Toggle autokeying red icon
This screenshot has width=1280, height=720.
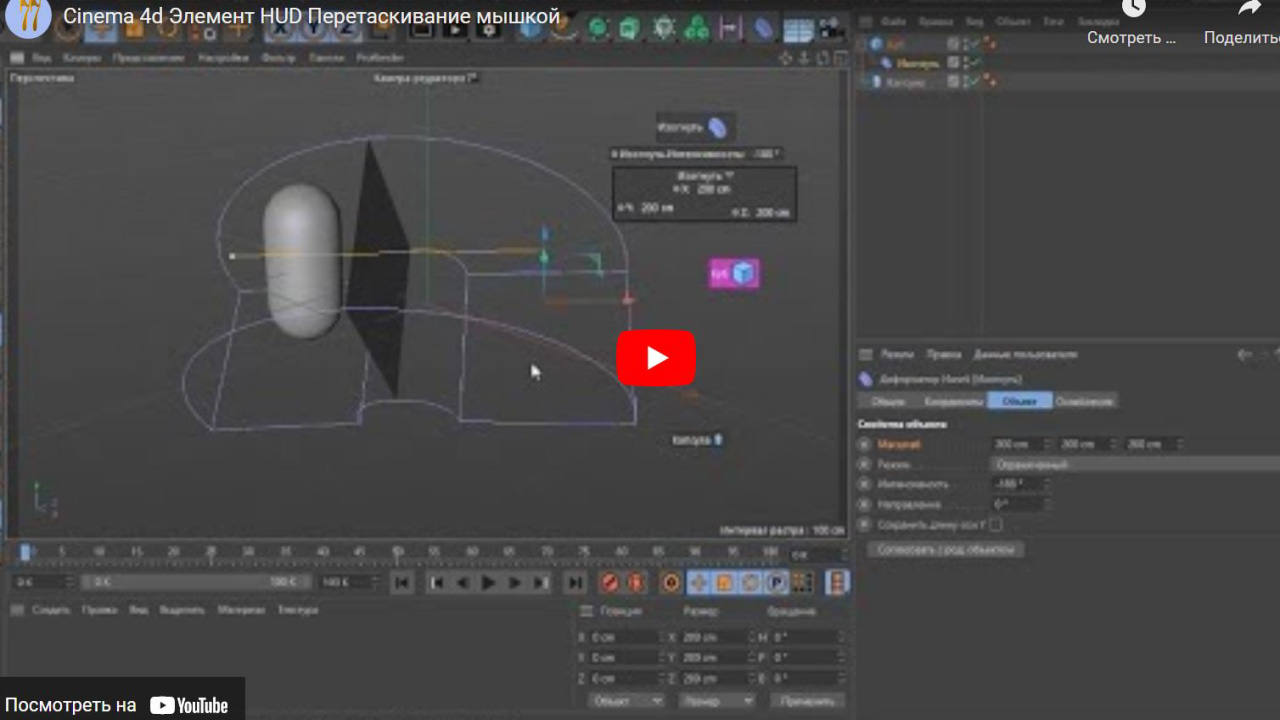point(636,582)
